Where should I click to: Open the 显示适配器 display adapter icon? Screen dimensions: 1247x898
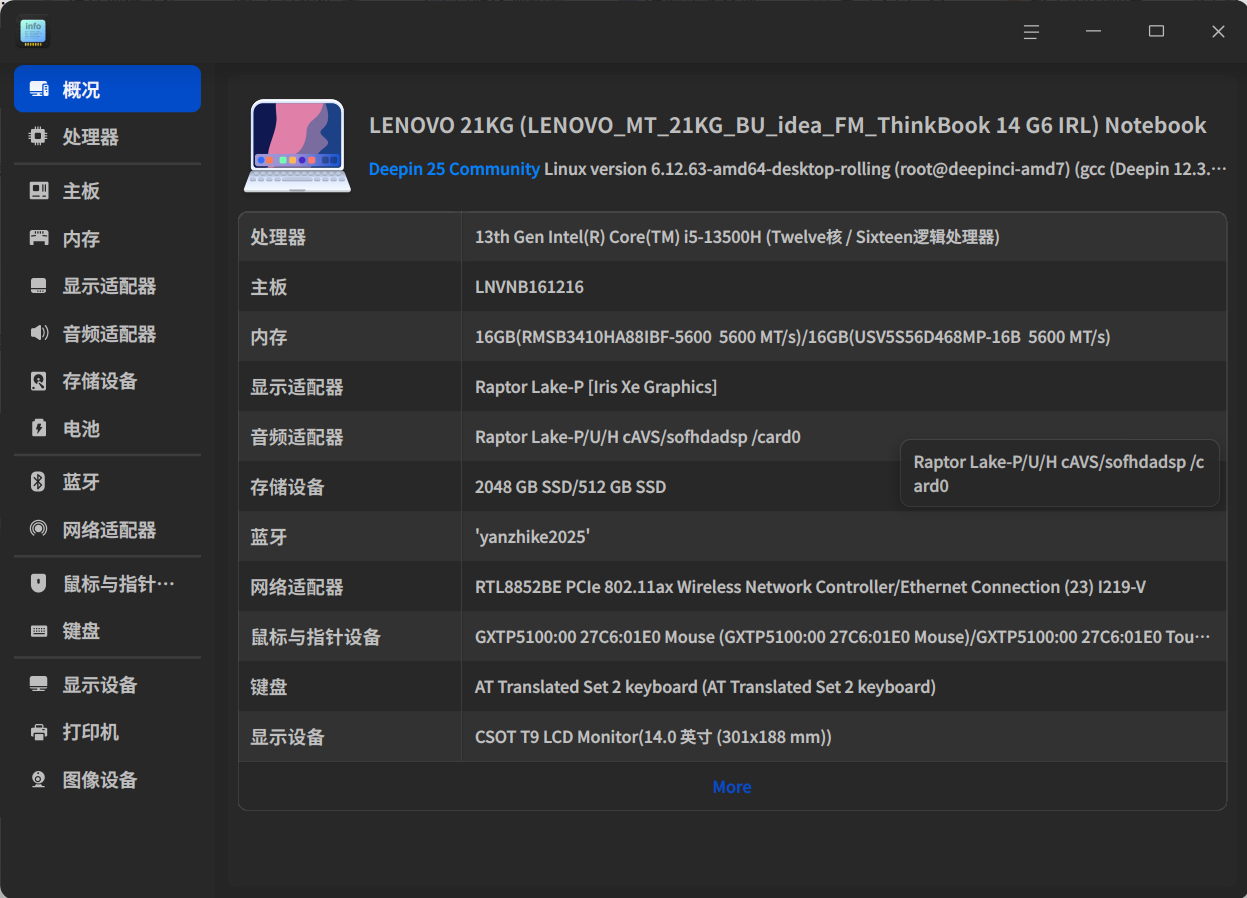point(39,285)
